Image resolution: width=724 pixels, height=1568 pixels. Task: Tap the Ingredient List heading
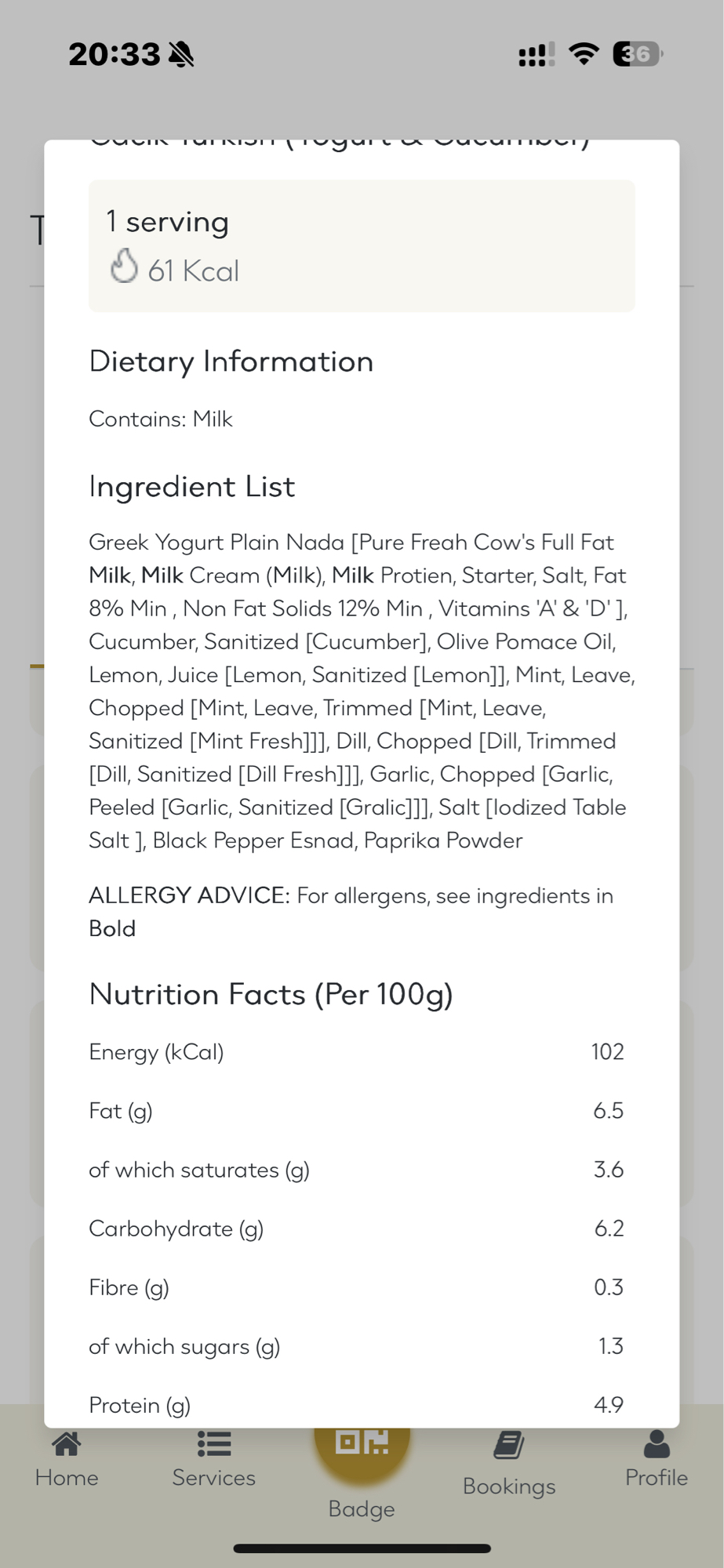click(192, 487)
